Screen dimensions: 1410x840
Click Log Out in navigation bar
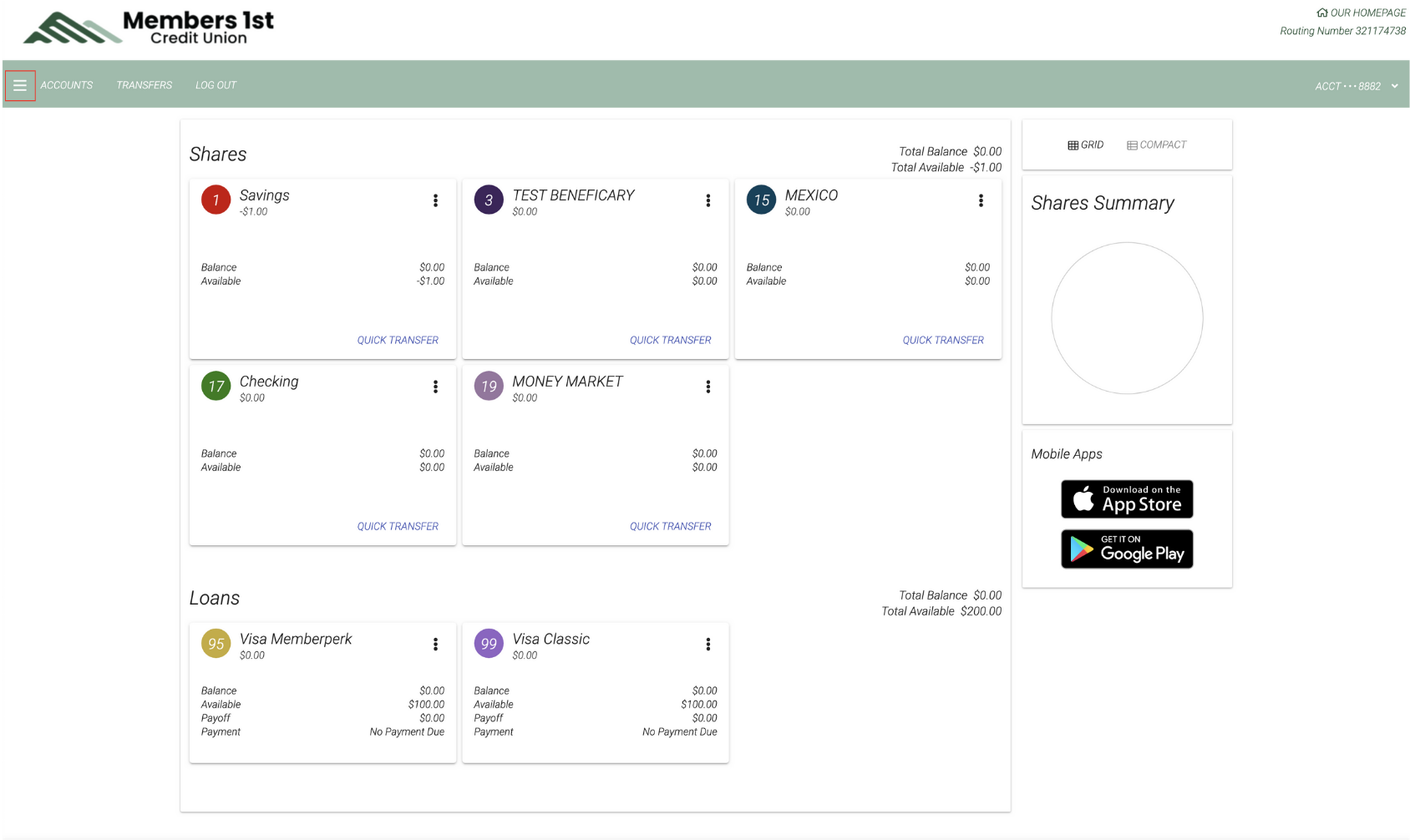click(x=216, y=85)
